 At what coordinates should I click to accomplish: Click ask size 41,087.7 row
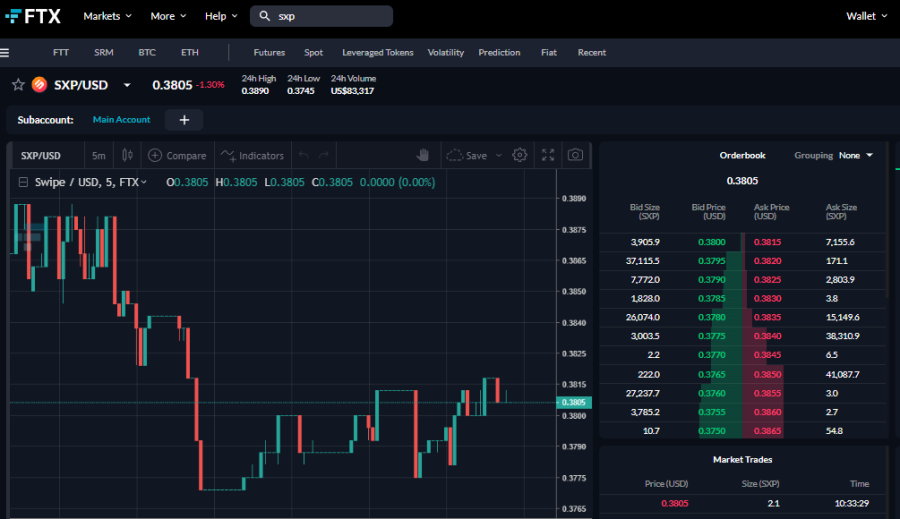click(x=843, y=374)
